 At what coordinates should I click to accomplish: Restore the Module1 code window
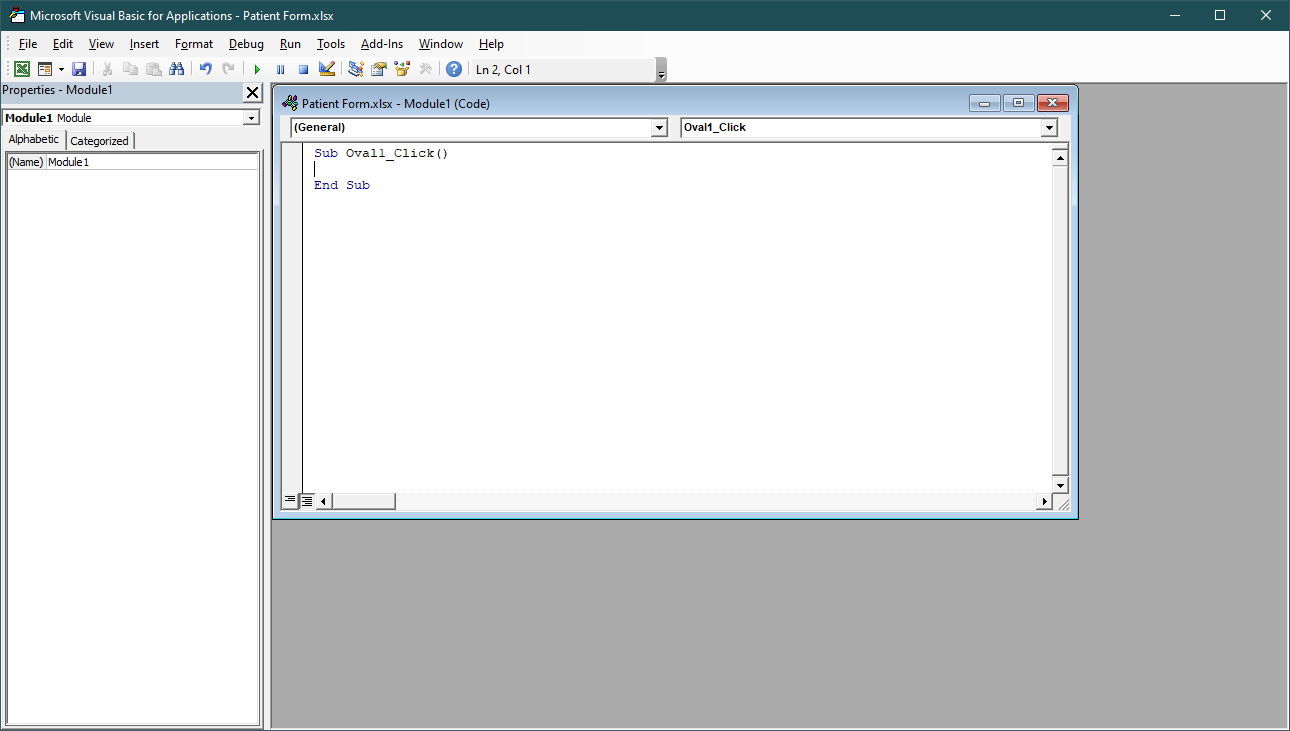(1018, 103)
